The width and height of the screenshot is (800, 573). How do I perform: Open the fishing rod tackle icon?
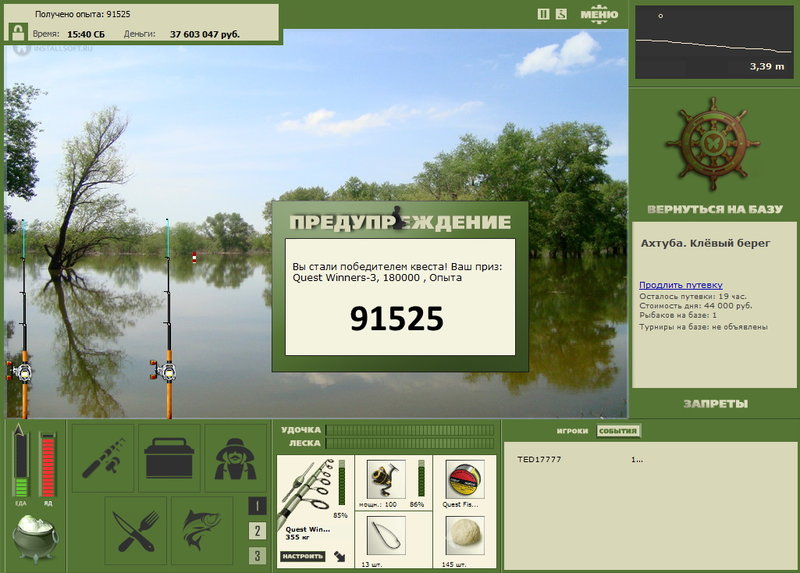[x=103, y=458]
